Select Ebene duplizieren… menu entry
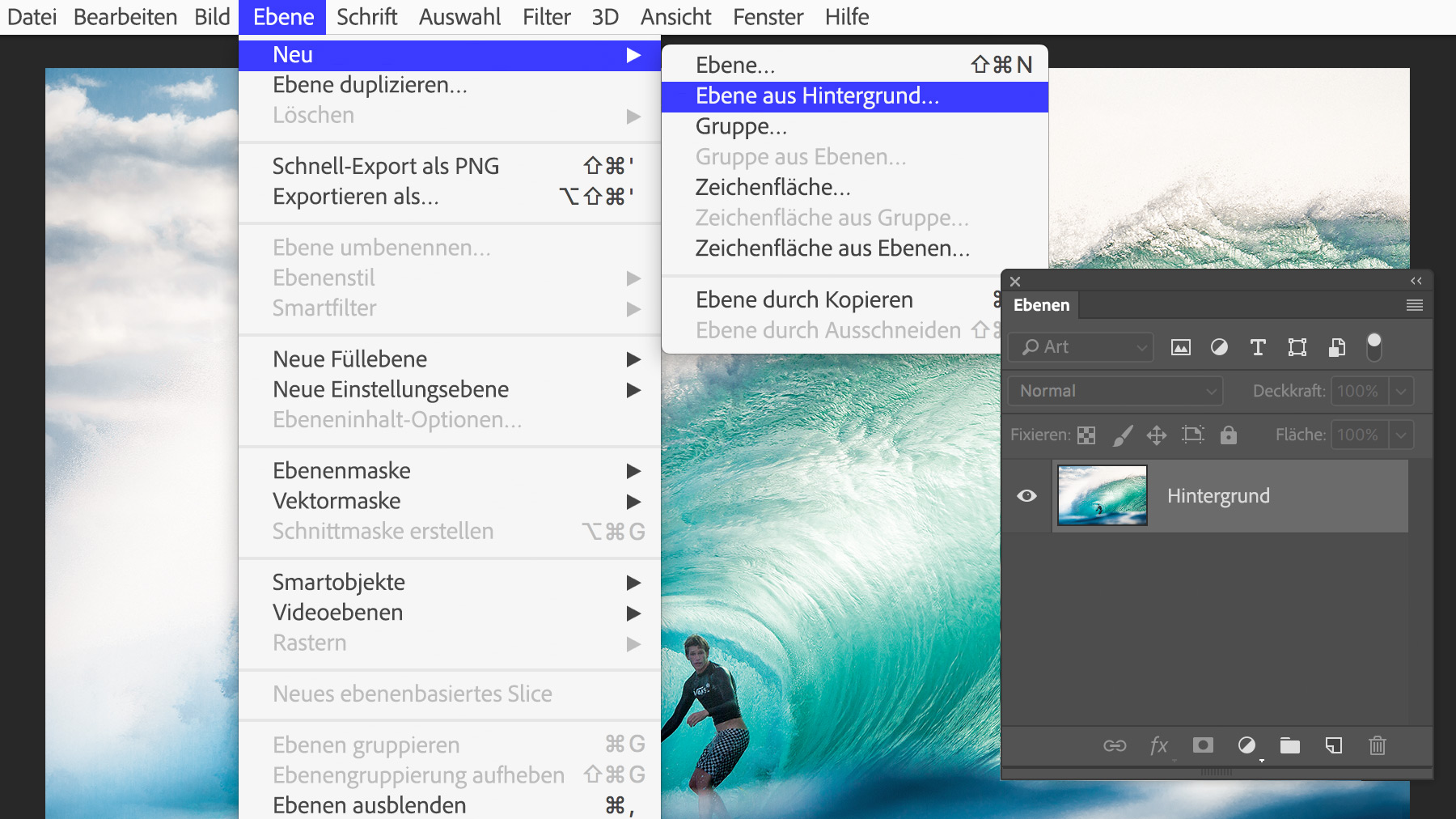 [x=450, y=85]
